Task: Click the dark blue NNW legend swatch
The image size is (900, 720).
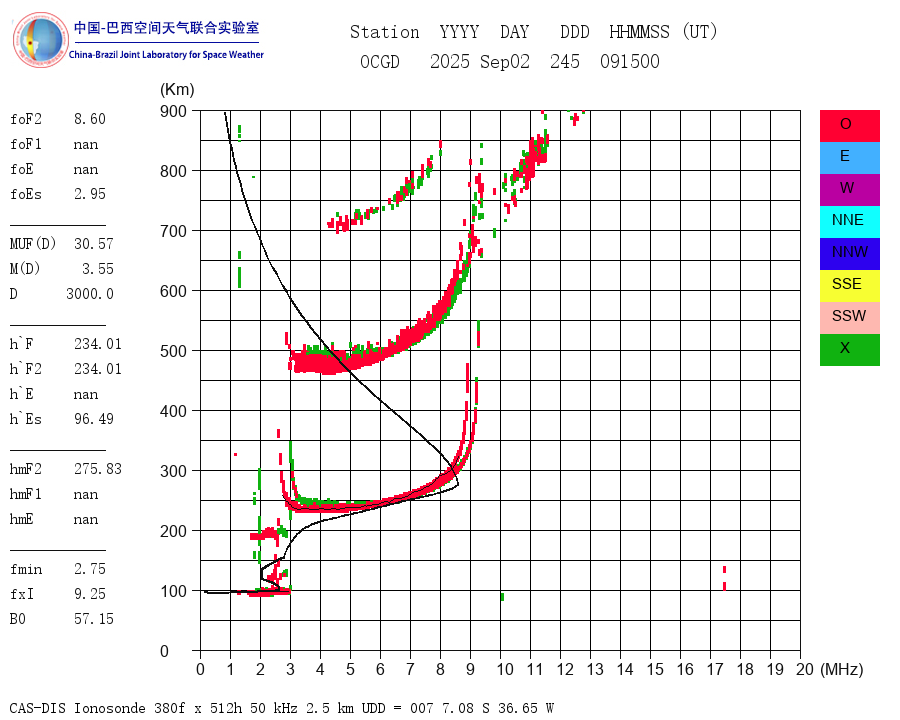Action: (849, 254)
